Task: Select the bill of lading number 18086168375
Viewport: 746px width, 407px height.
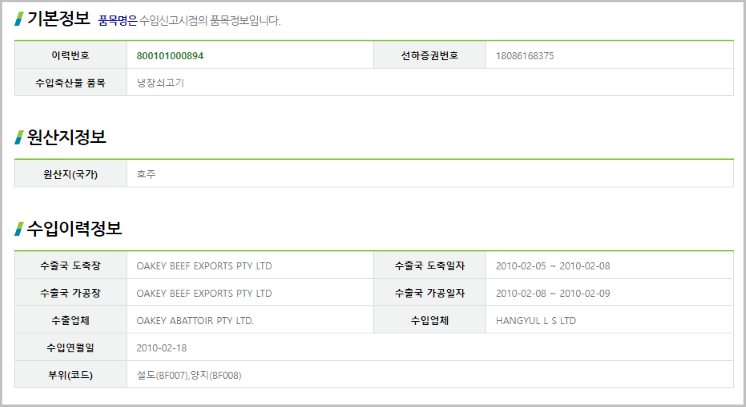Action: pos(525,56)
